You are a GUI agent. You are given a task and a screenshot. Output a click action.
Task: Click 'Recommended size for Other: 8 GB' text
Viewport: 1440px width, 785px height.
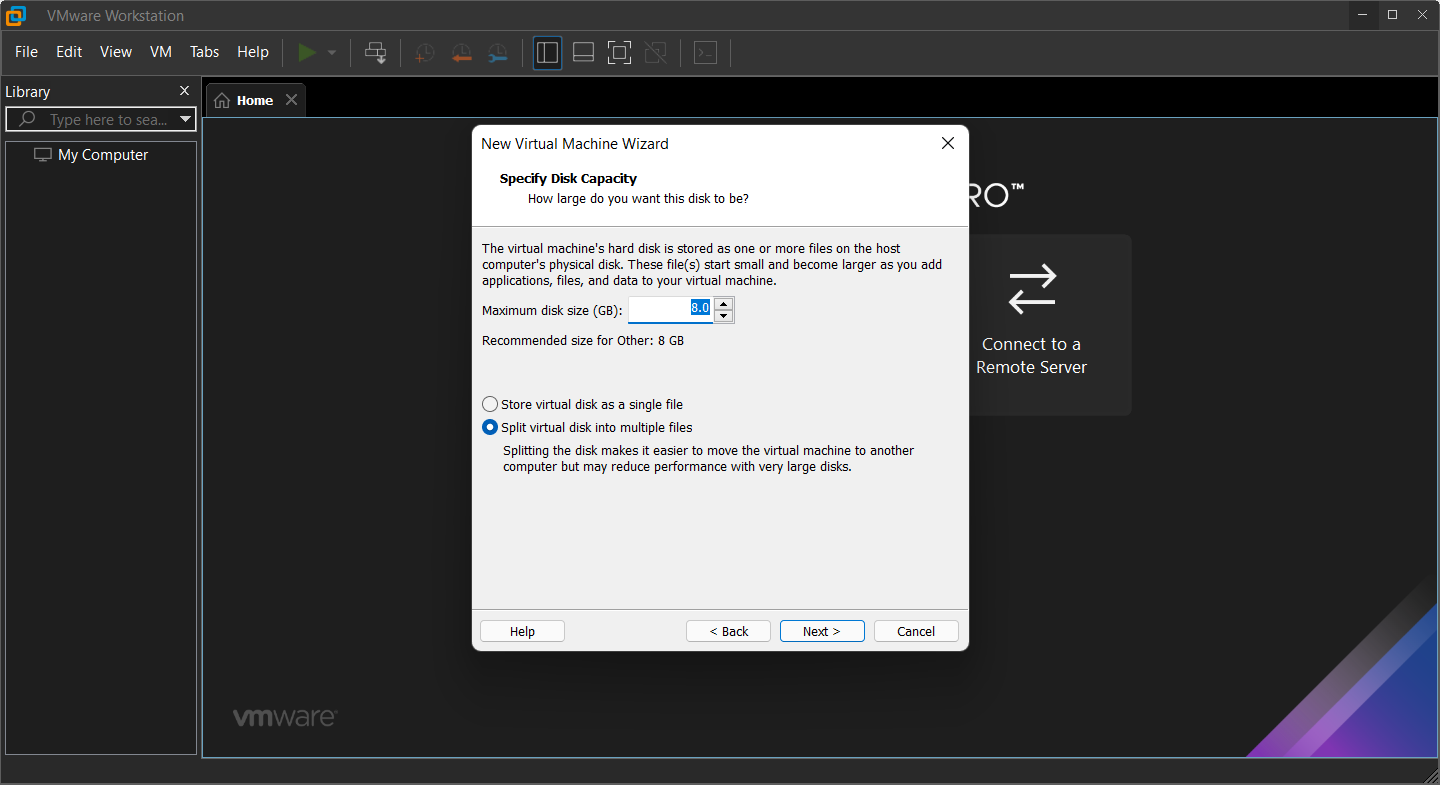tap(583, 341)
